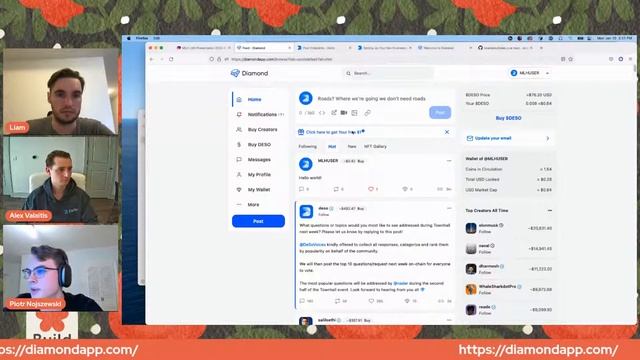Click Follow under deso username

323,215
